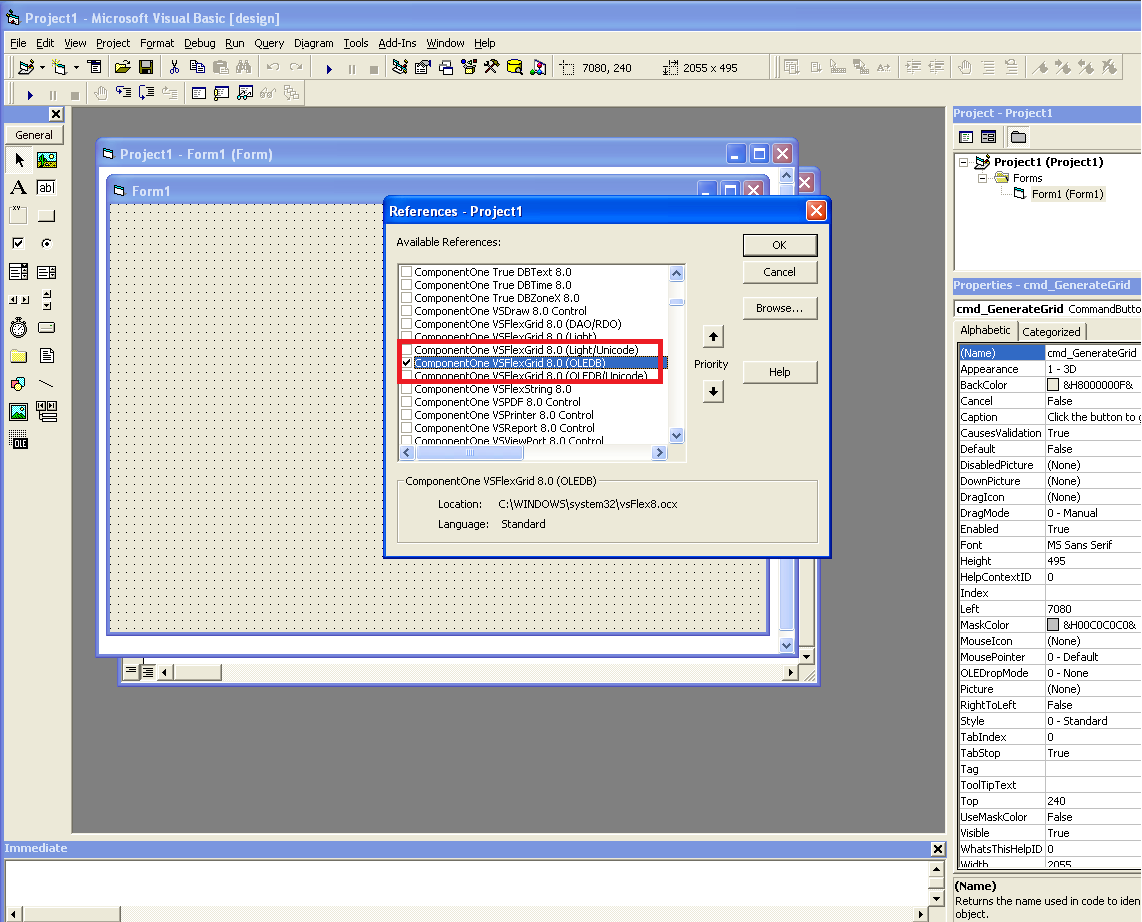The height and width of the screenshot is (922, 1142).
Task: Select the CommandButton control tool
Action: 47,216
